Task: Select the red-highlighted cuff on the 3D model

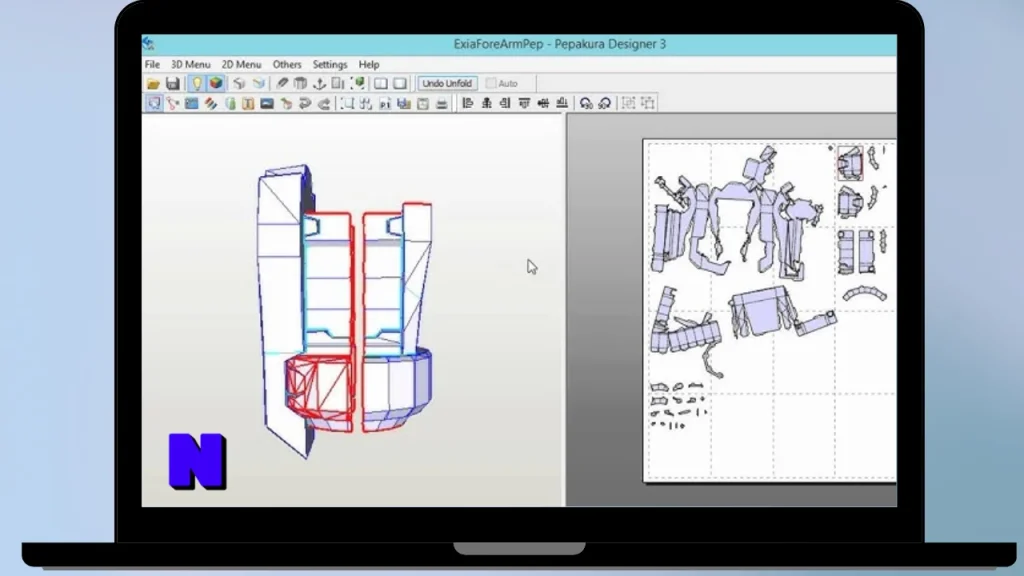Action: click(319, 393)
